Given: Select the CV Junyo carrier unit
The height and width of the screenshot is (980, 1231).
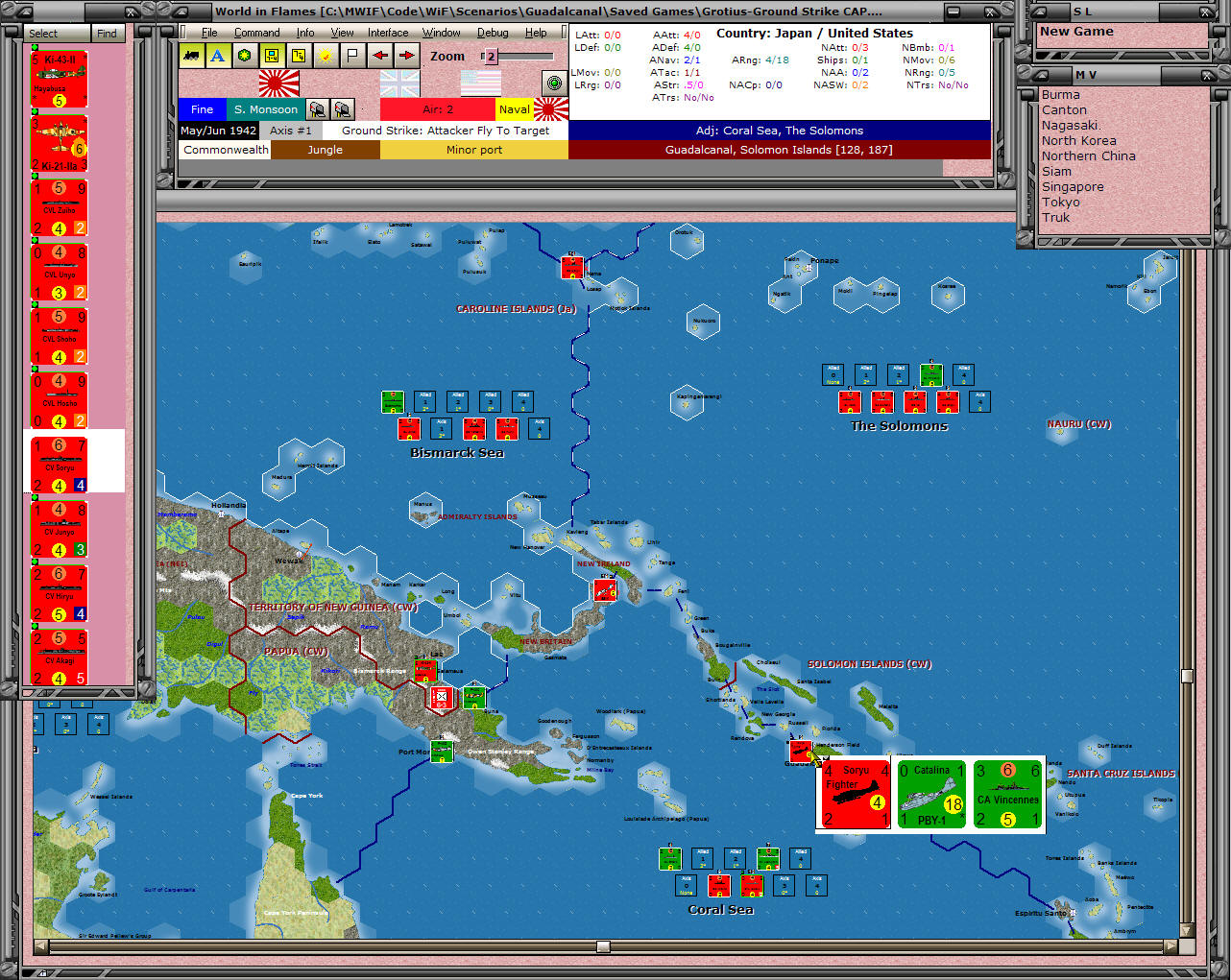Looking at the screenshot, I should (60, 530).
